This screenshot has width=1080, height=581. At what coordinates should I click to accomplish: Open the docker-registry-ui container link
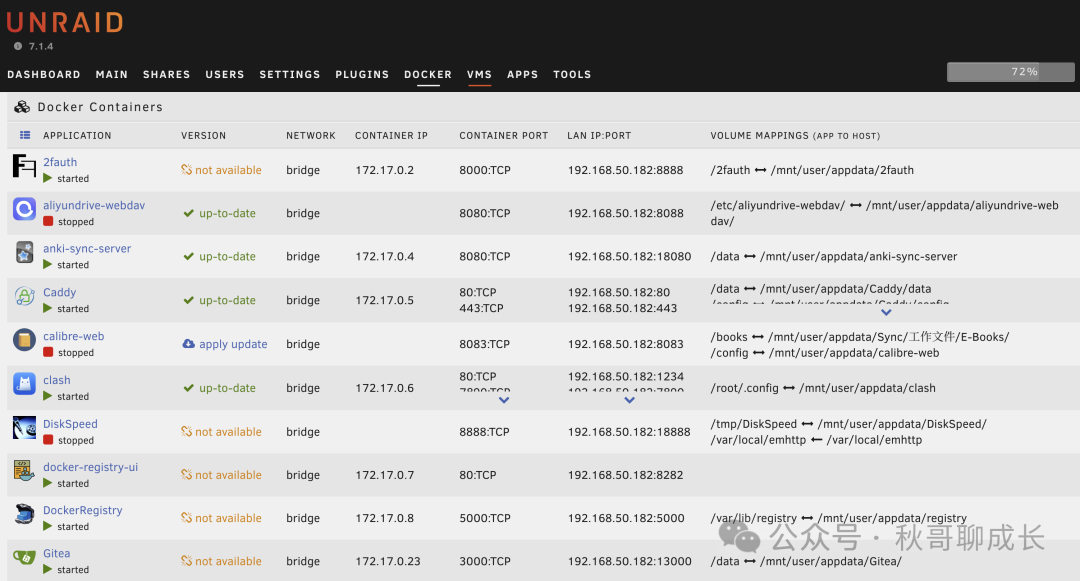pos(90,467)
